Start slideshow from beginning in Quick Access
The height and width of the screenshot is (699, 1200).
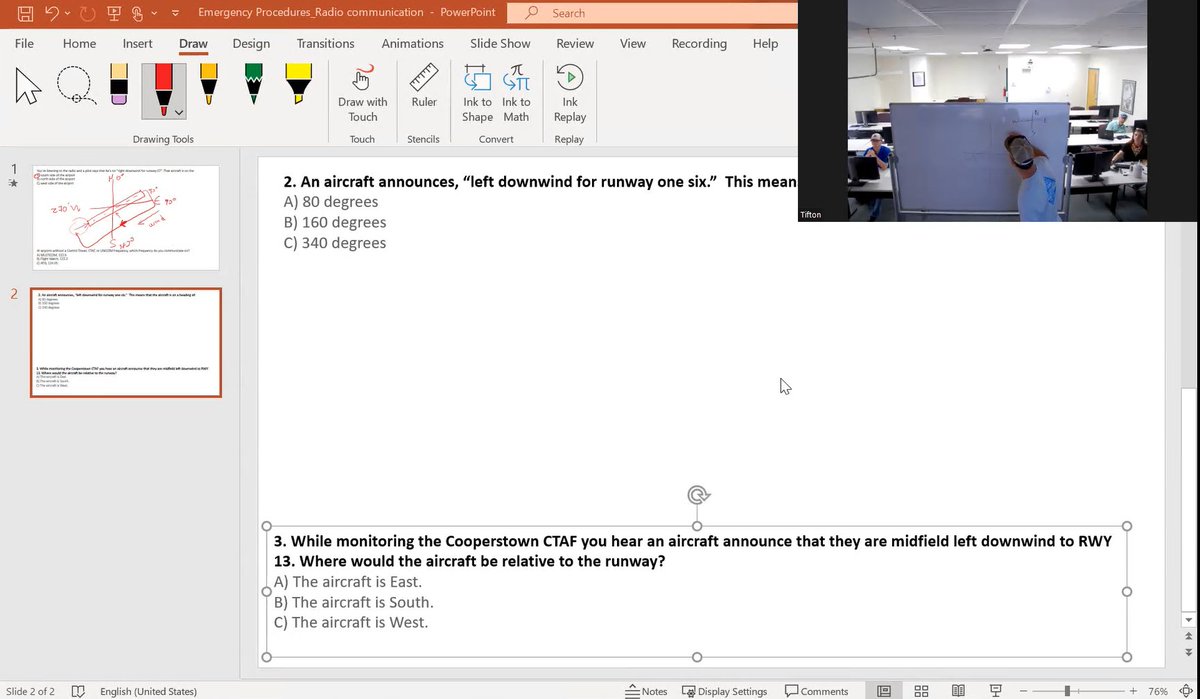pos(113,13)
